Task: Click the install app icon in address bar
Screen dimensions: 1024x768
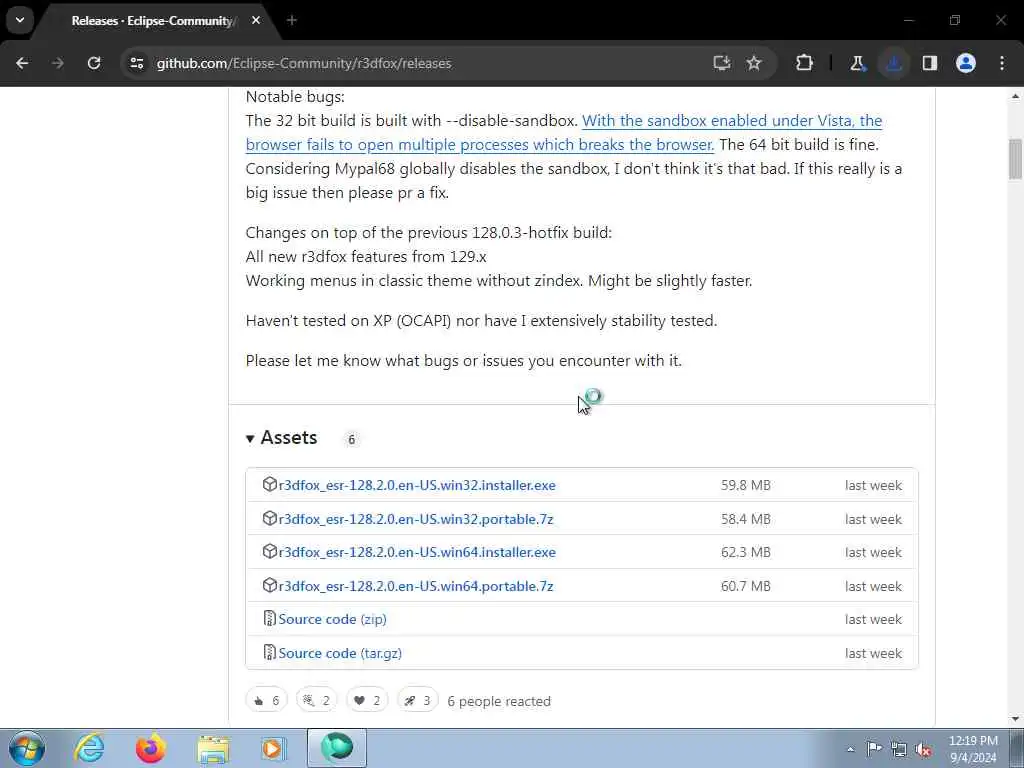Action: pyautogui.click(x=721, y=63)
